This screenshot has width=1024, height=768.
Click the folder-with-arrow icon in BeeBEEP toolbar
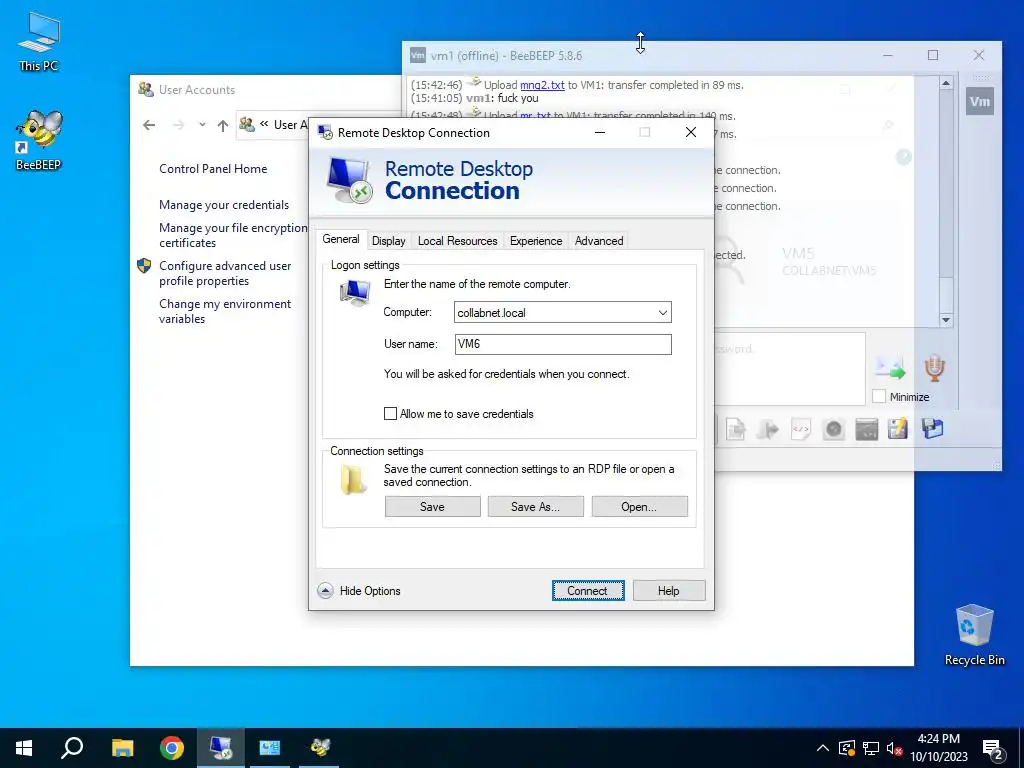(768, 429)
